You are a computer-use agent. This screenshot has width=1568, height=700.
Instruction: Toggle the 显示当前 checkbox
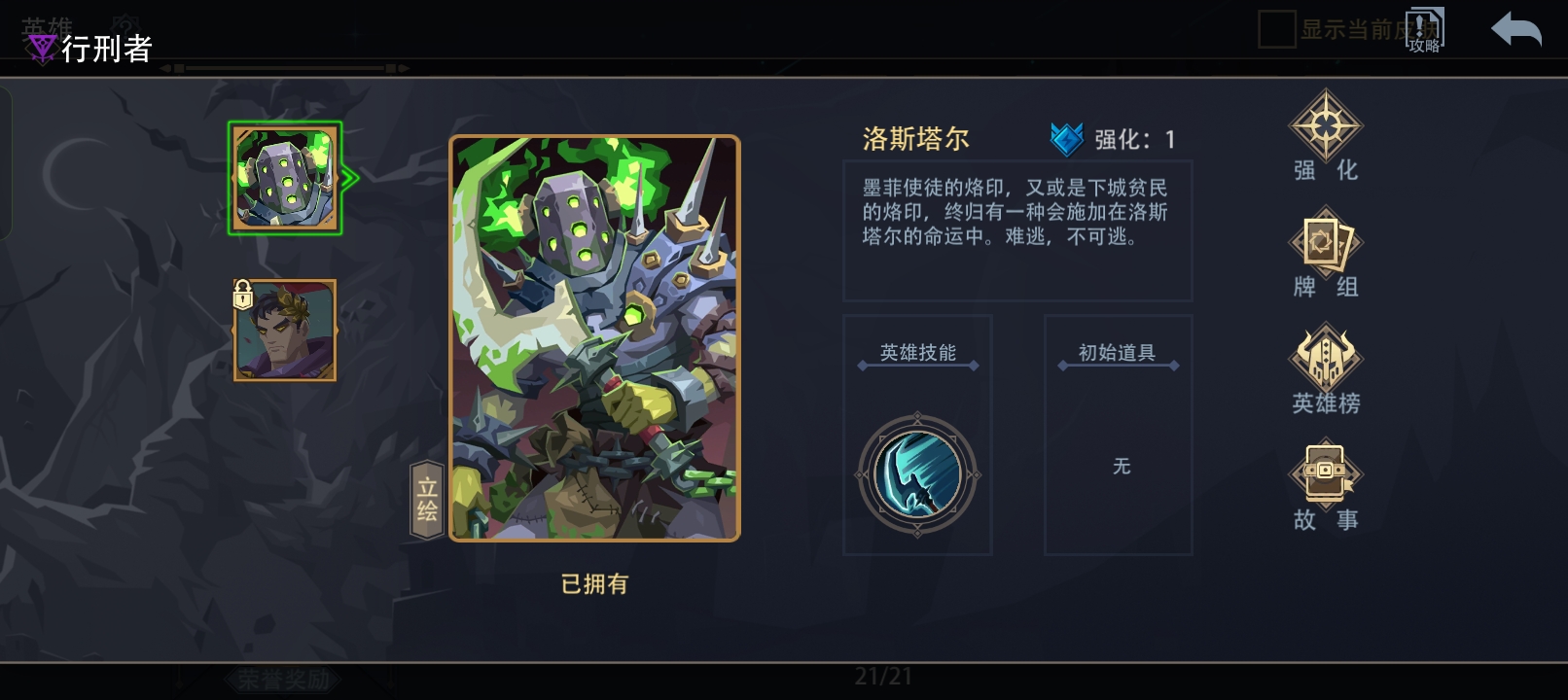point(1277,29)
